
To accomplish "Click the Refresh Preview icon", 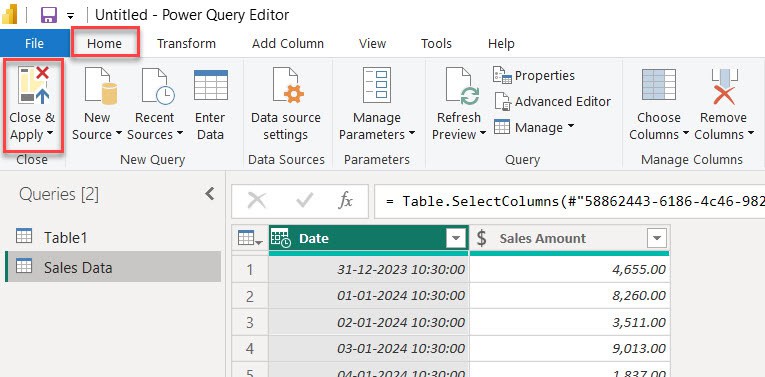I will pos(462,86).
